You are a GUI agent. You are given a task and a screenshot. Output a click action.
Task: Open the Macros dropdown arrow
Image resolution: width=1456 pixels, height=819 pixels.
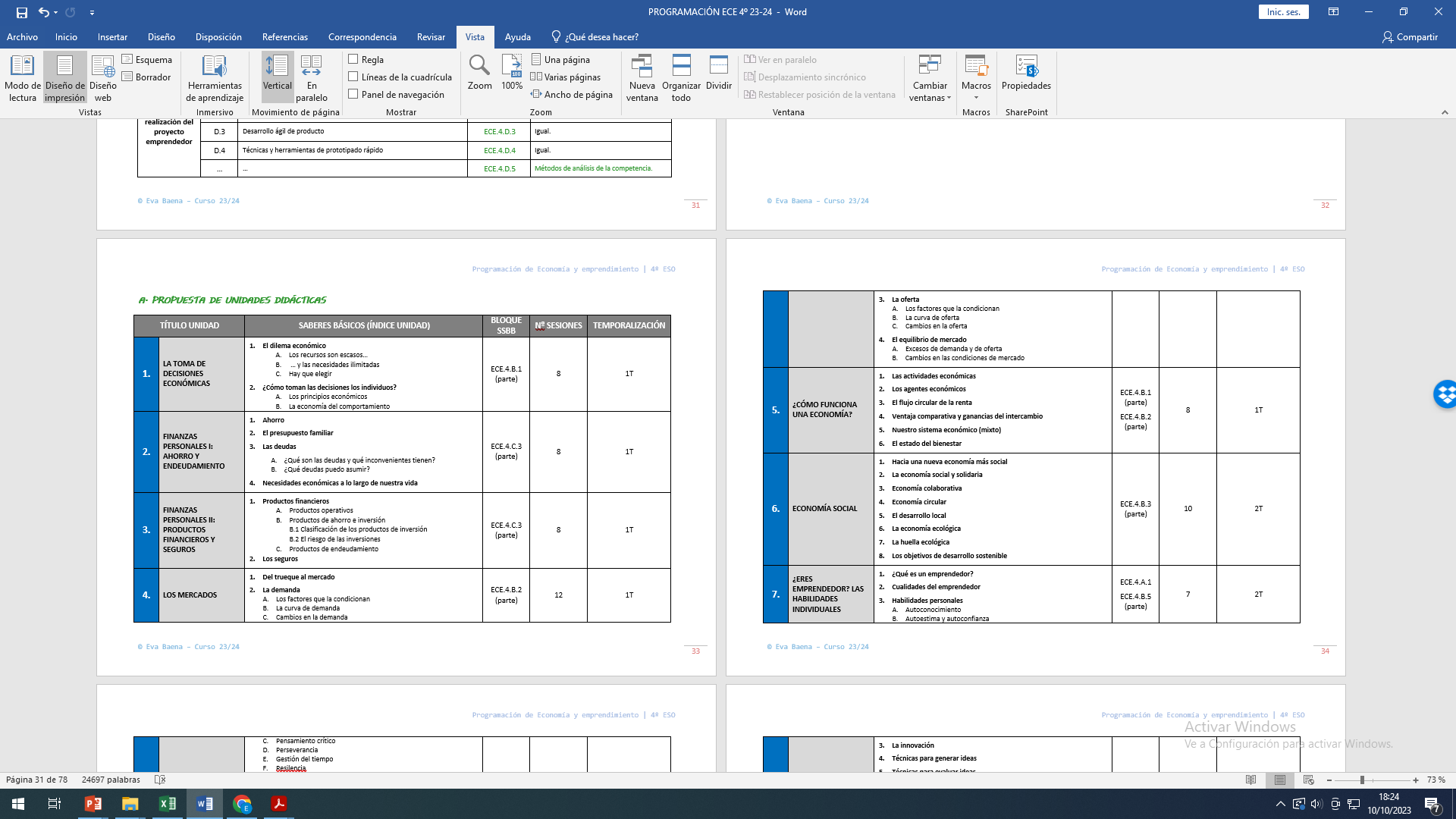pyautogui.click(x=976, y=98)
